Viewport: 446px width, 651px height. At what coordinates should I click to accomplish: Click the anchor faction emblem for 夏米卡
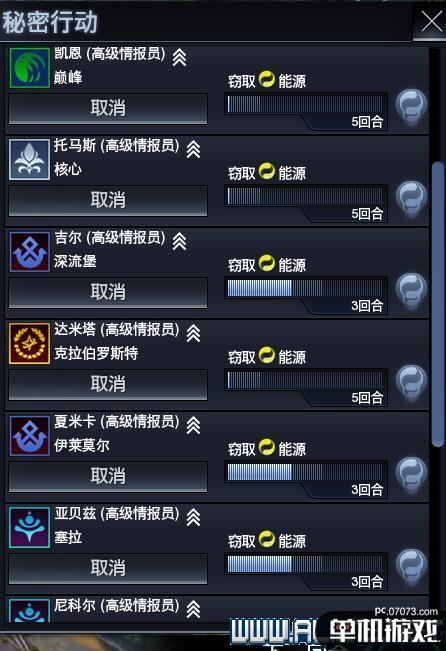tap(29, 436)
